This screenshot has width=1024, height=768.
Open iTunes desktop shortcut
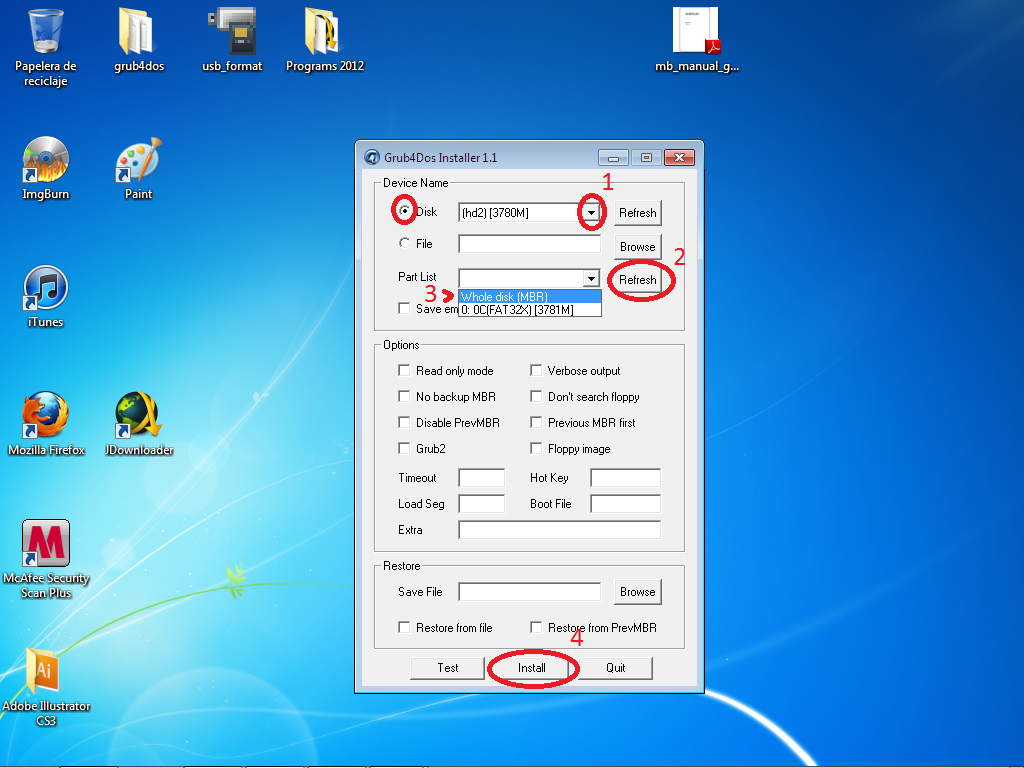pyautogui.click(x=46, y=289)
